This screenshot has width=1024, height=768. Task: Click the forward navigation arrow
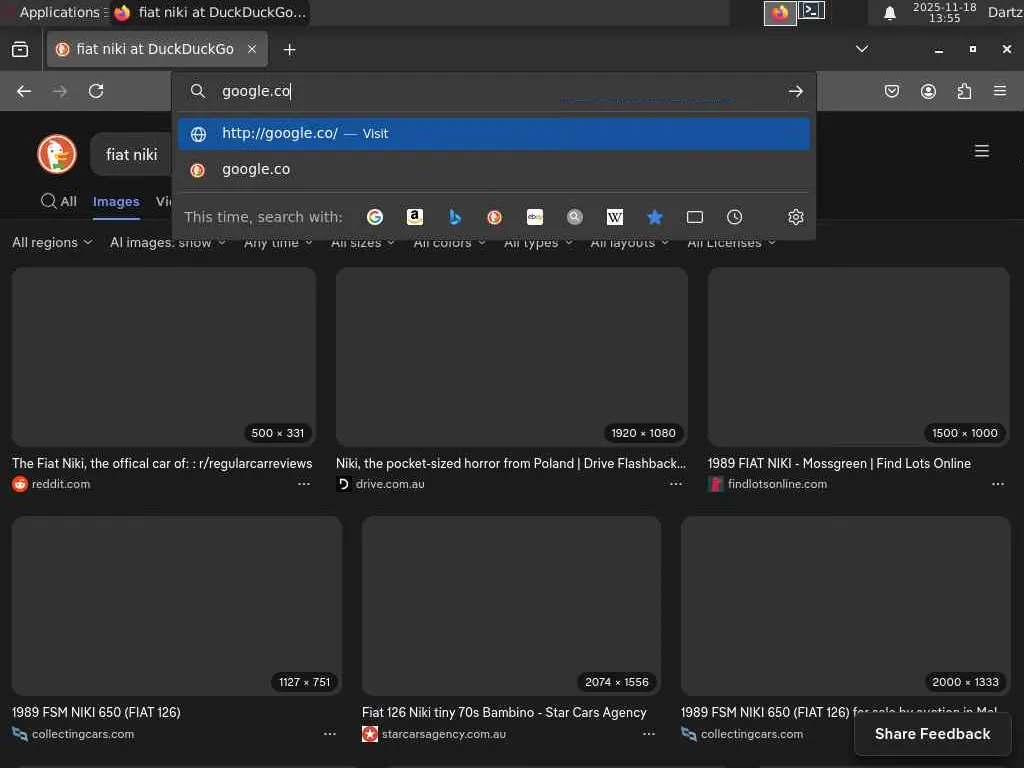click(59, 91)
